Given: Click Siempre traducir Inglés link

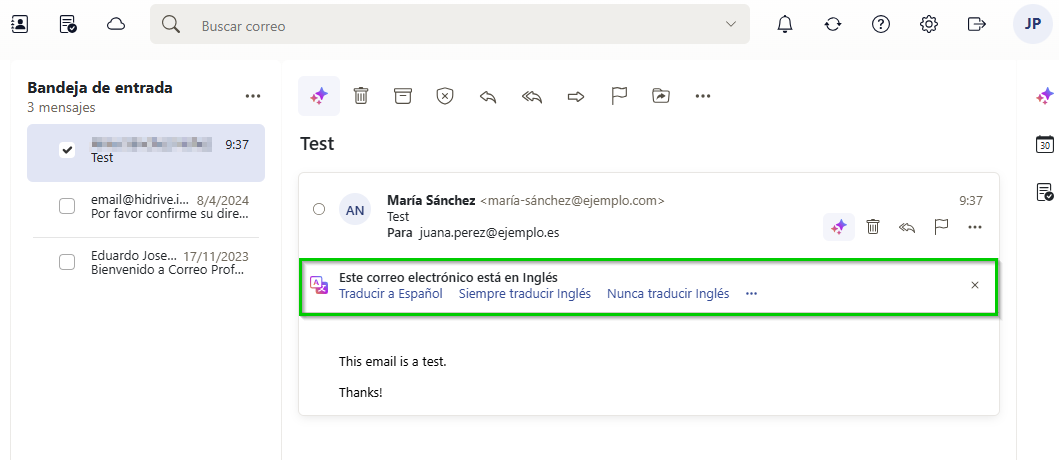Looking at the screenshot, I should click(525, 294).
